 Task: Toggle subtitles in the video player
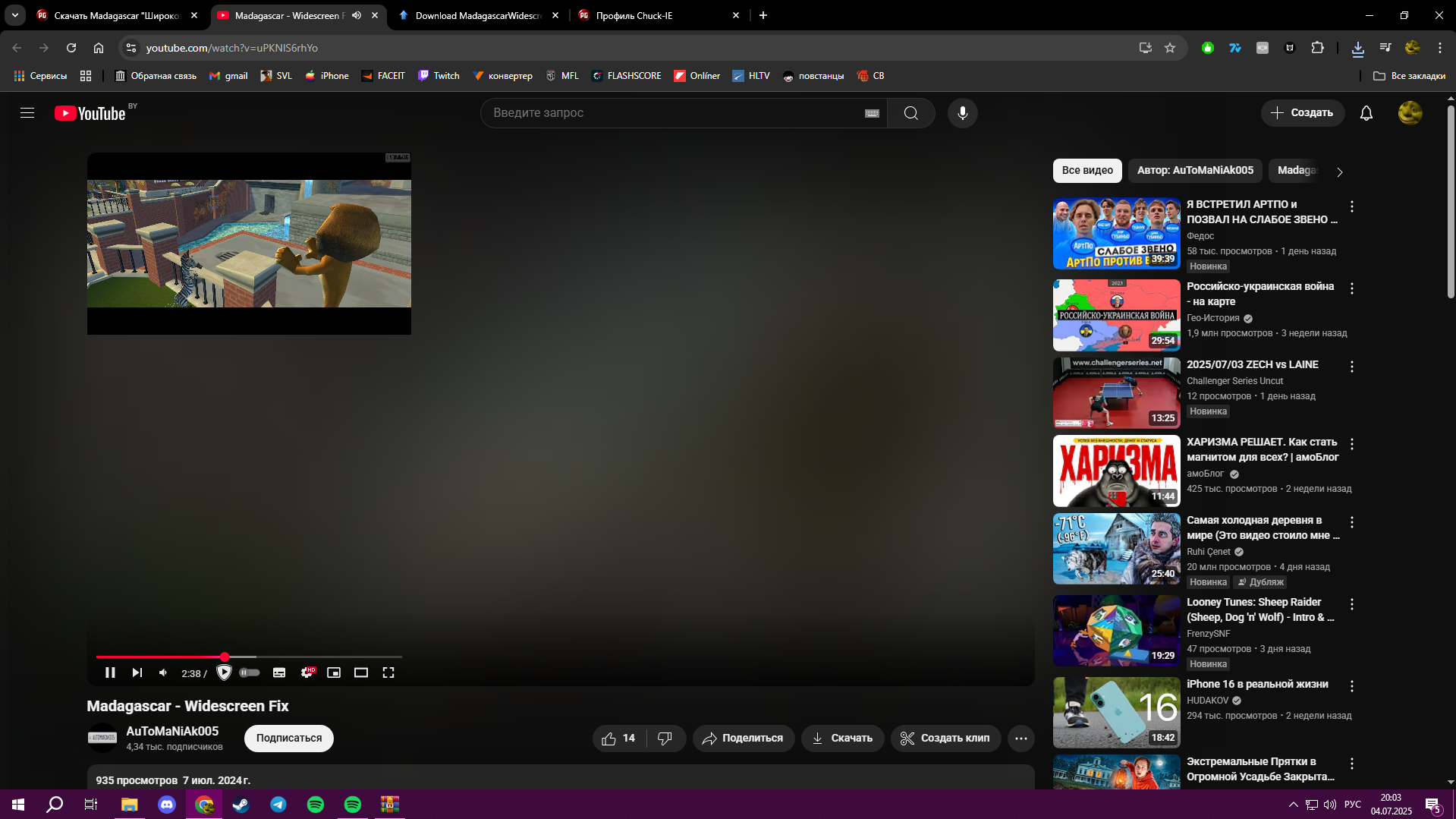279,673
